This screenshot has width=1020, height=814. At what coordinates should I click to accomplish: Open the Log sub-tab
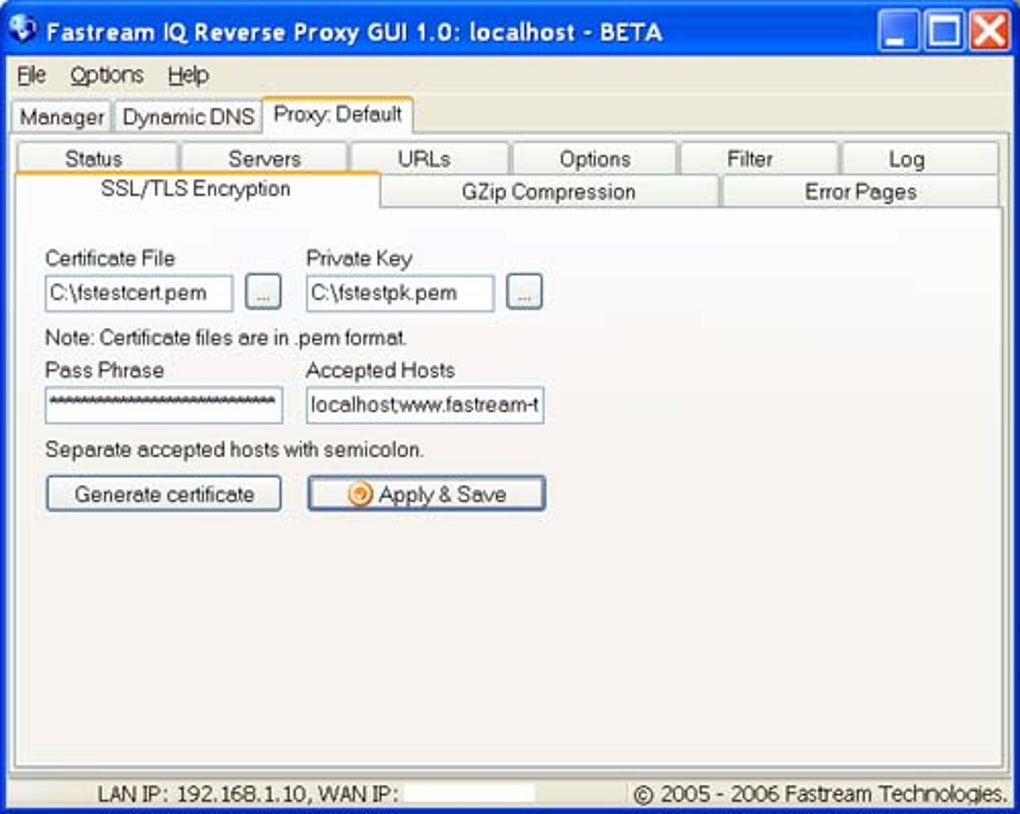click(x=920, y=158)
